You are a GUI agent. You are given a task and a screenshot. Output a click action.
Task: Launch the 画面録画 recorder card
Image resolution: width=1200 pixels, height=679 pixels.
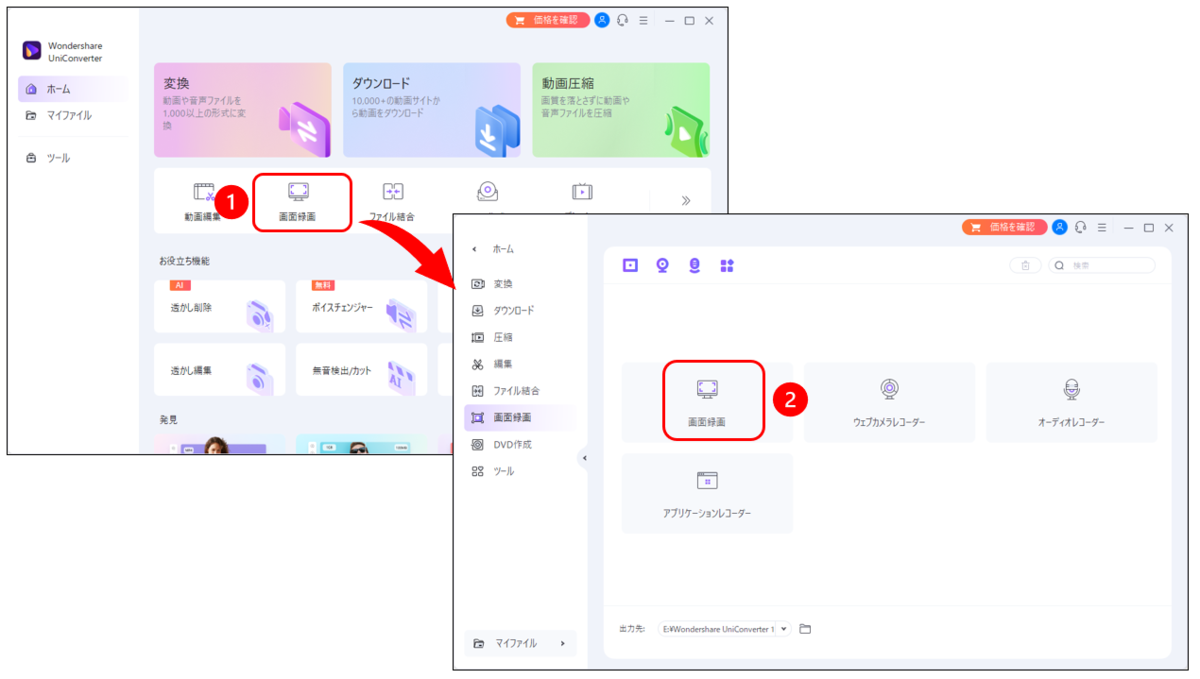(x=707, y=402)
